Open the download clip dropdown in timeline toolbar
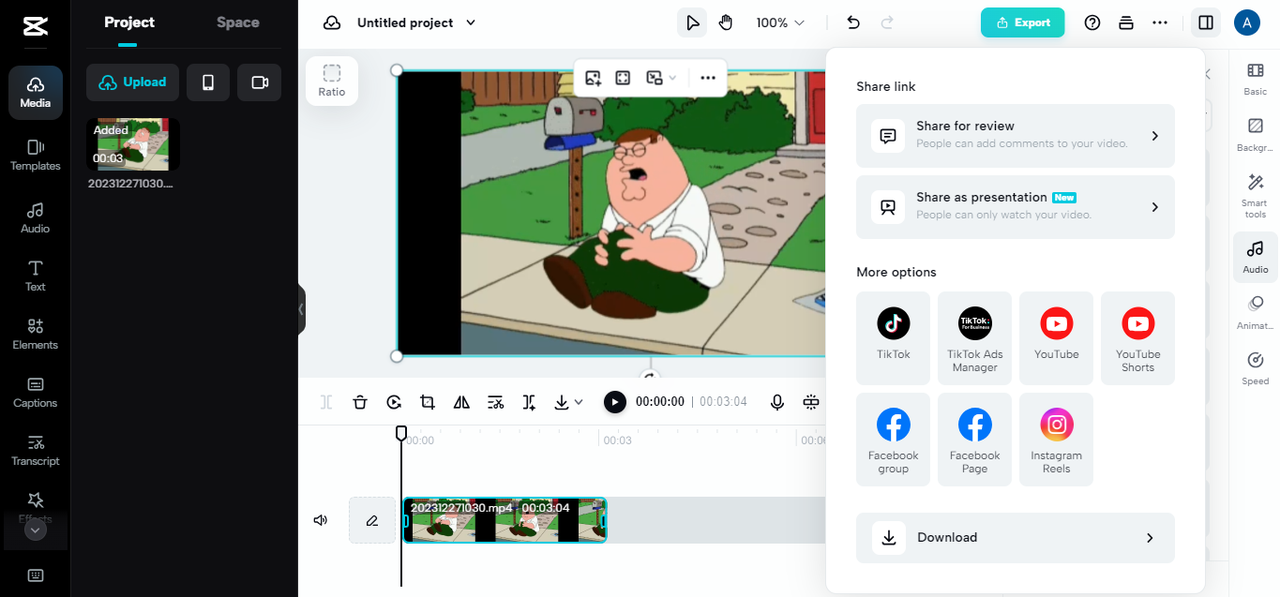The image size is (1280, 597). (568, 402)
